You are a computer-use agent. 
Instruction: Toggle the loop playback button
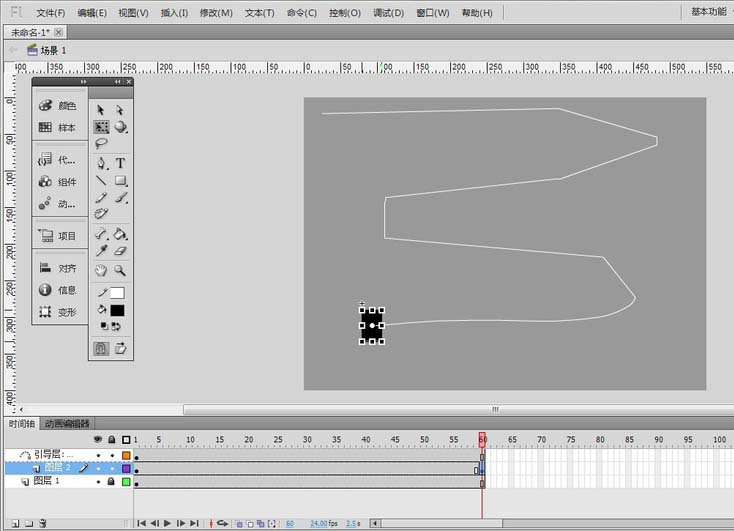pyautogui.click(x=222, y=524)
